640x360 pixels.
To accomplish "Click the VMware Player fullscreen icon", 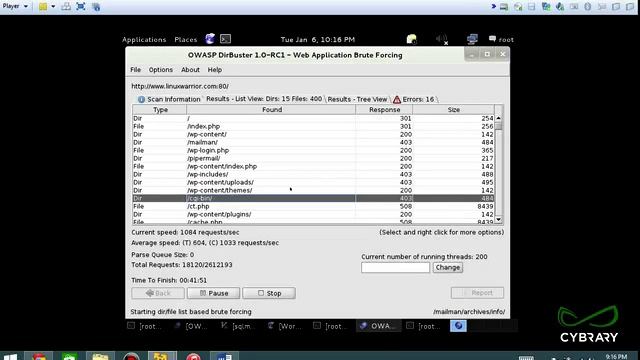I will tap(81, 7).
